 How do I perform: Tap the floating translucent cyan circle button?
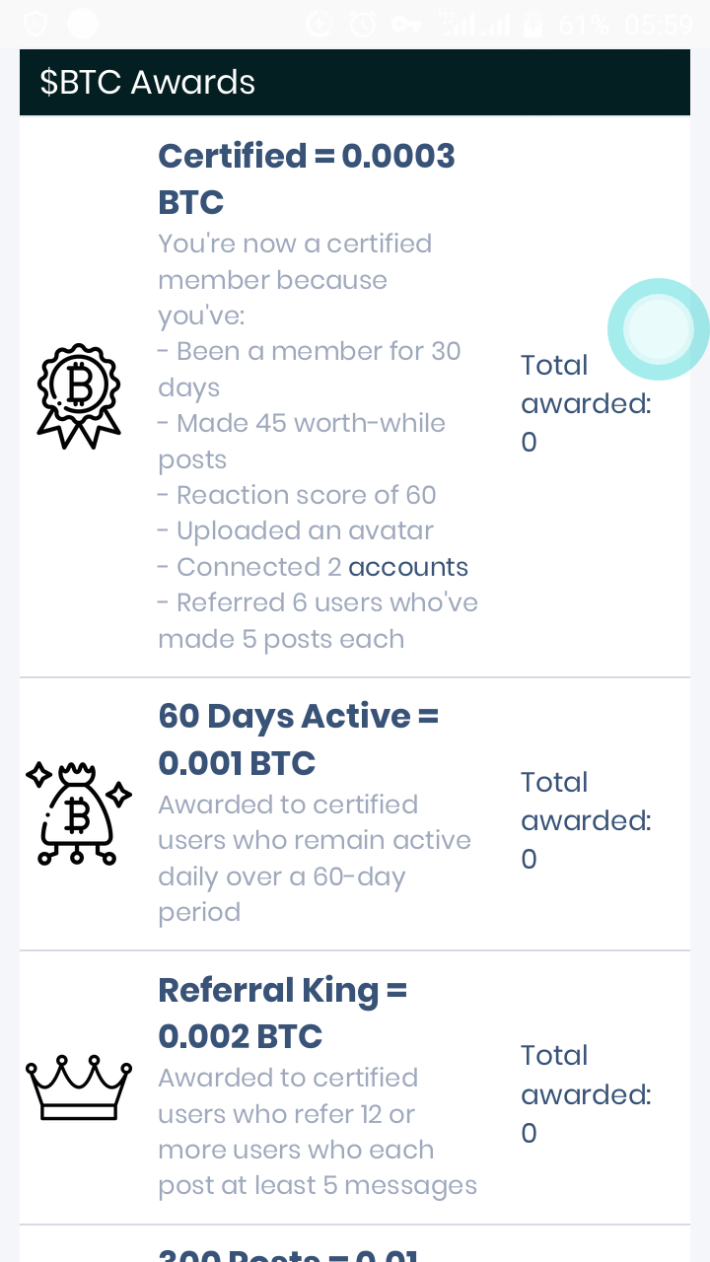(x=658, y=329)
